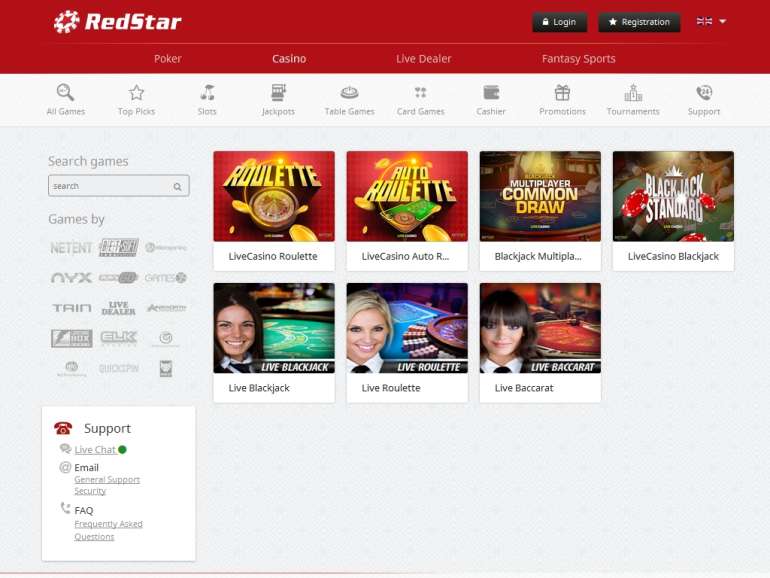Switch to the Poker tab
Viewport: 770px width, 578px height.
(x=167, y=59)
